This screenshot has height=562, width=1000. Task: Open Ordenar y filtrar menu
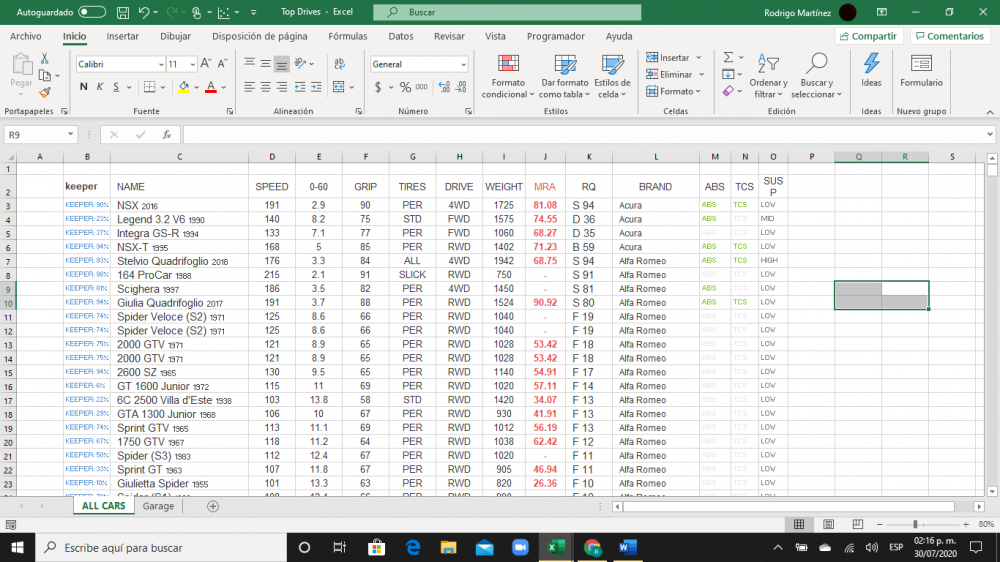(768, 77)
